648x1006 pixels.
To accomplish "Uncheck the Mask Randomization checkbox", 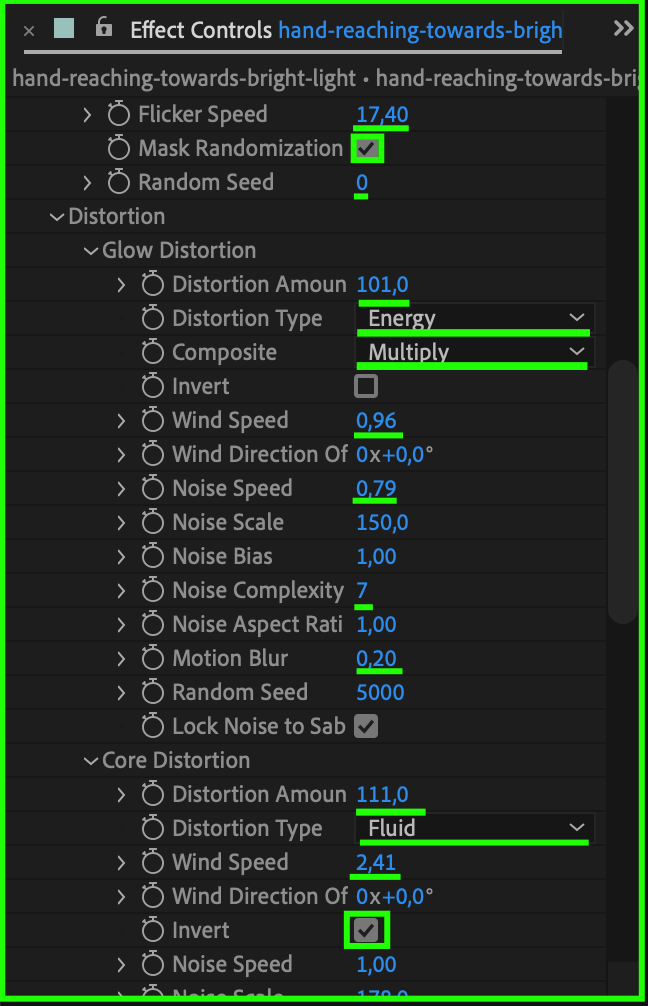I will click(x=366, y=149).
